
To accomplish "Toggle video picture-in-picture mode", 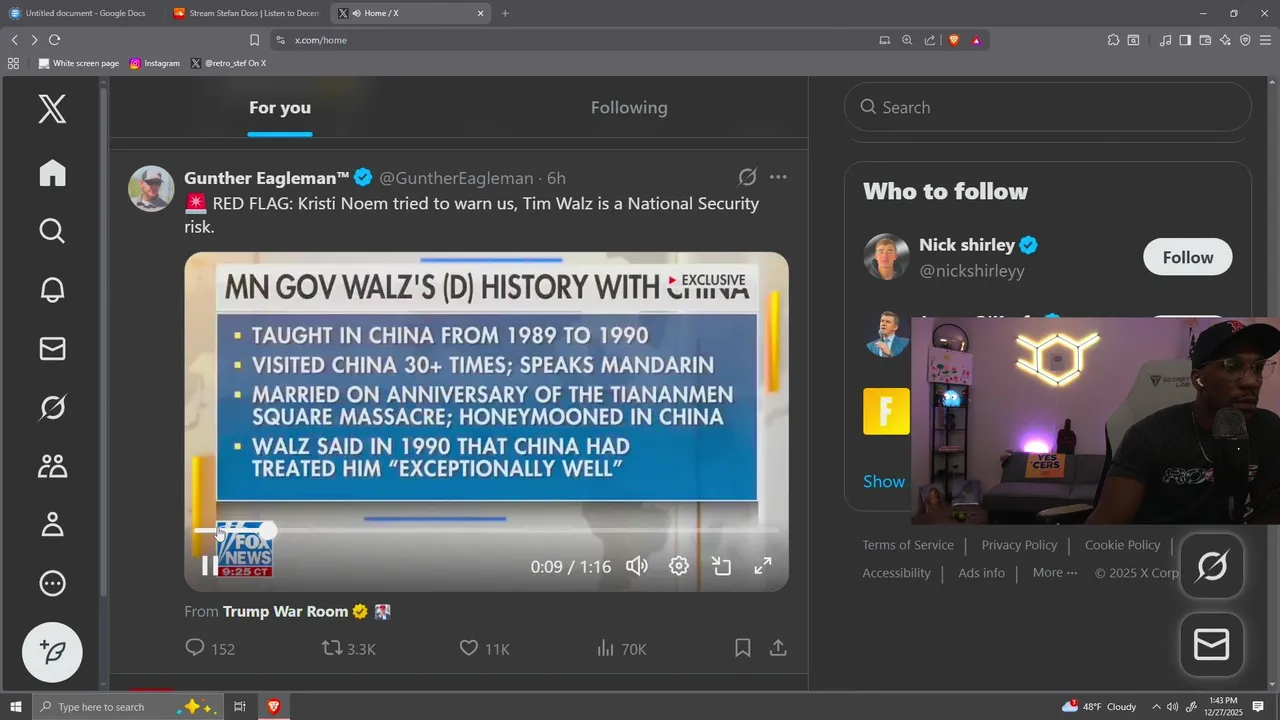I will [x=721, y=566].
